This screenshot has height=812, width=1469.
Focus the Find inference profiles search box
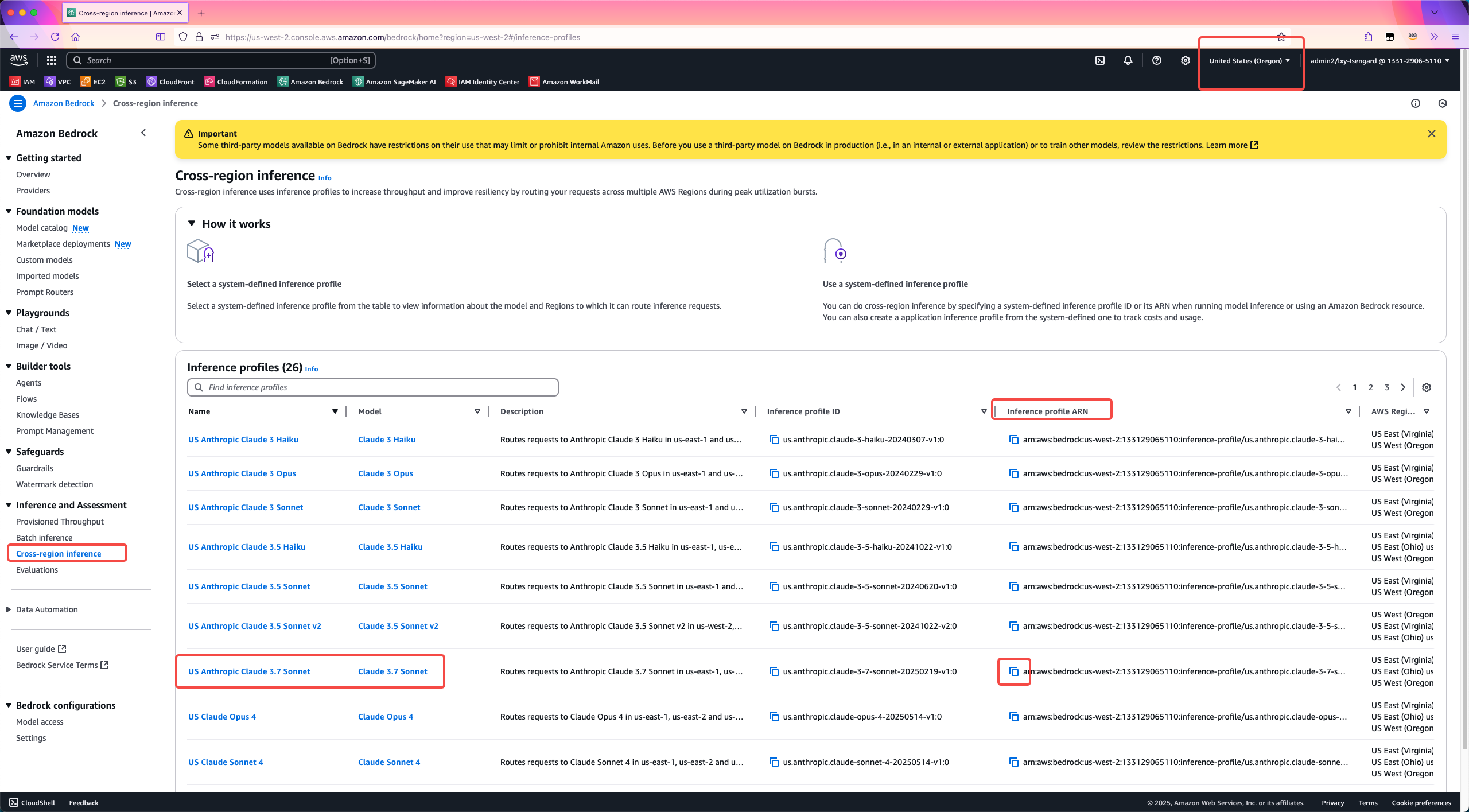point(373,387)
